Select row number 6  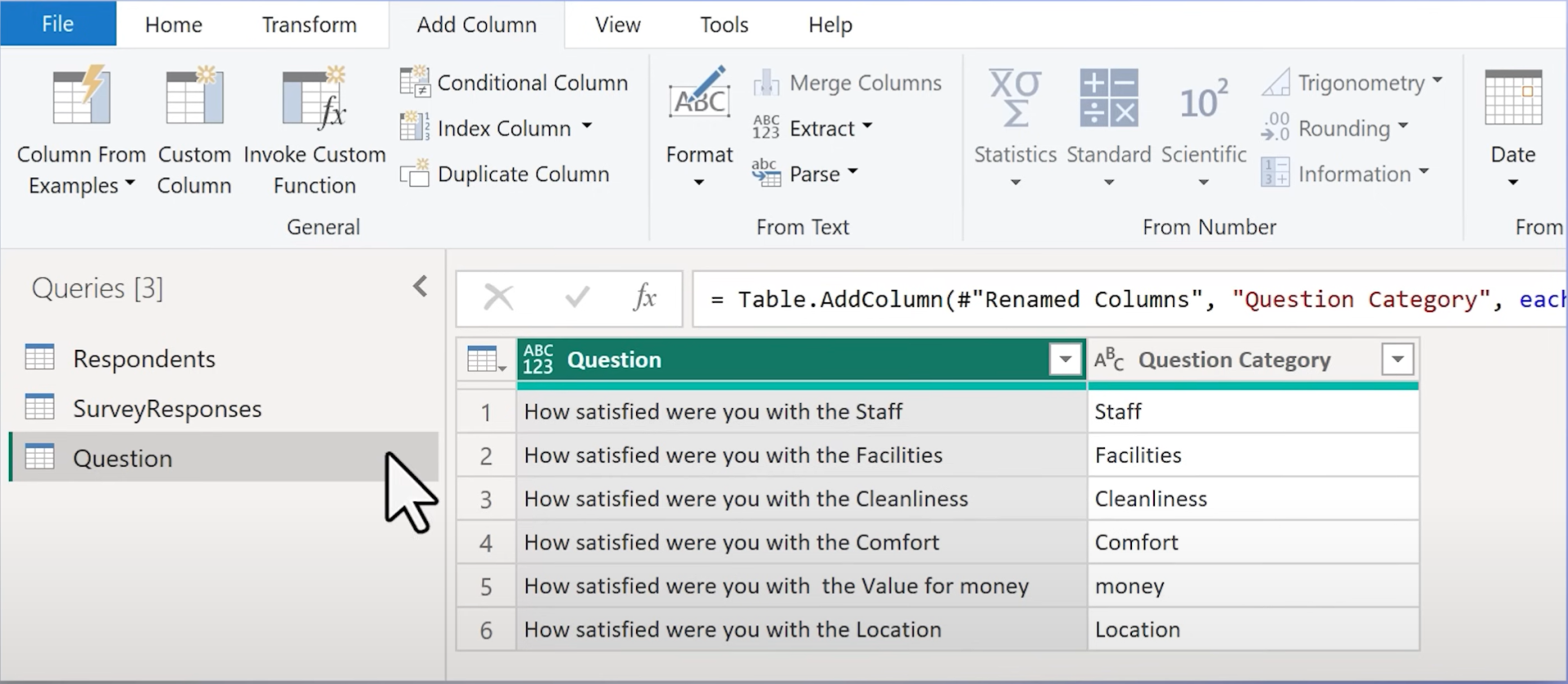[486, 630]
